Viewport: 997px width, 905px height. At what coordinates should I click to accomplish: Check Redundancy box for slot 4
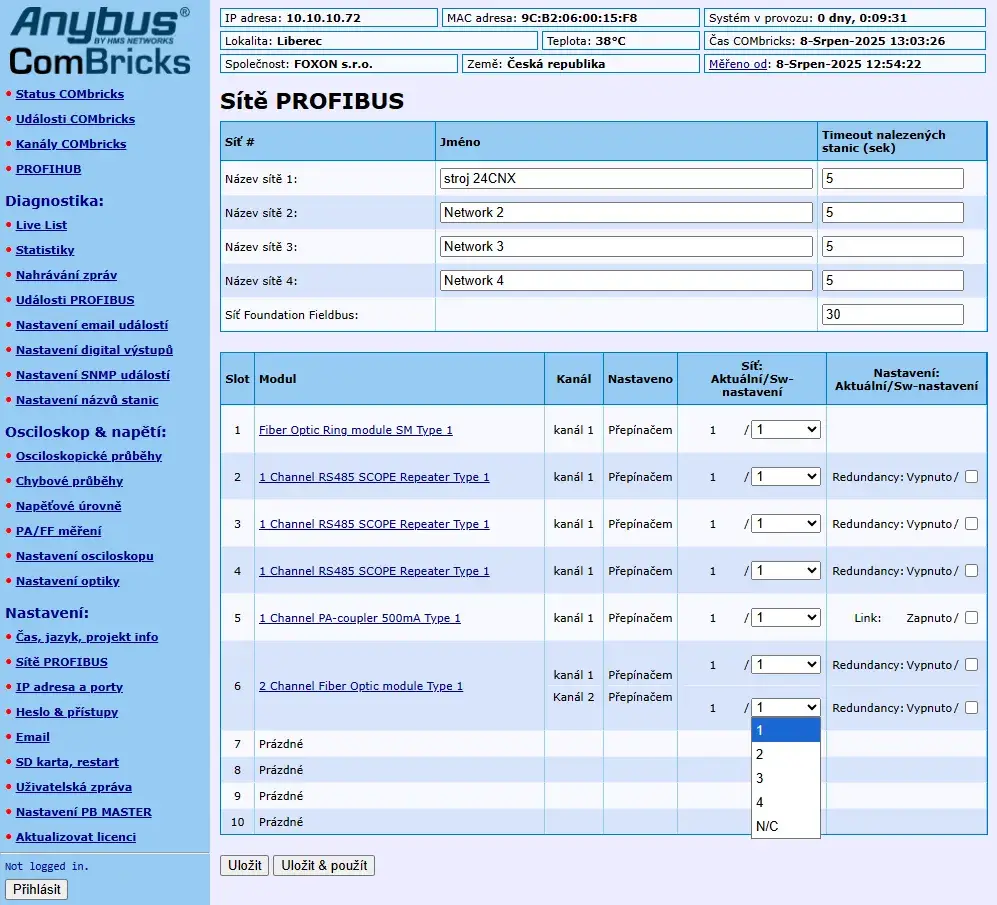(x=971, y=570)
